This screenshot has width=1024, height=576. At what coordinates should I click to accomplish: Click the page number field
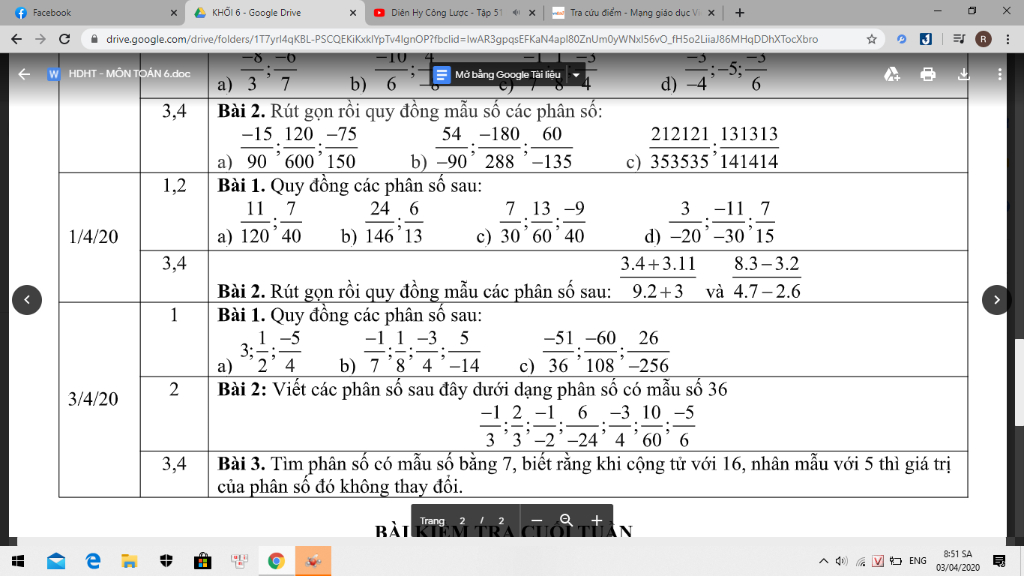click(462, 520)
